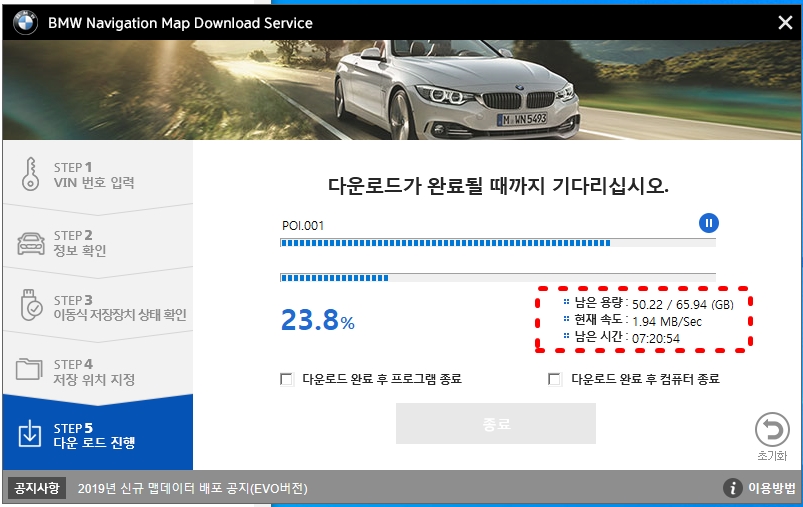Close the BMW Navigation Map Download window
This screenshot has height=507, width=803.
tap(785, 23)
